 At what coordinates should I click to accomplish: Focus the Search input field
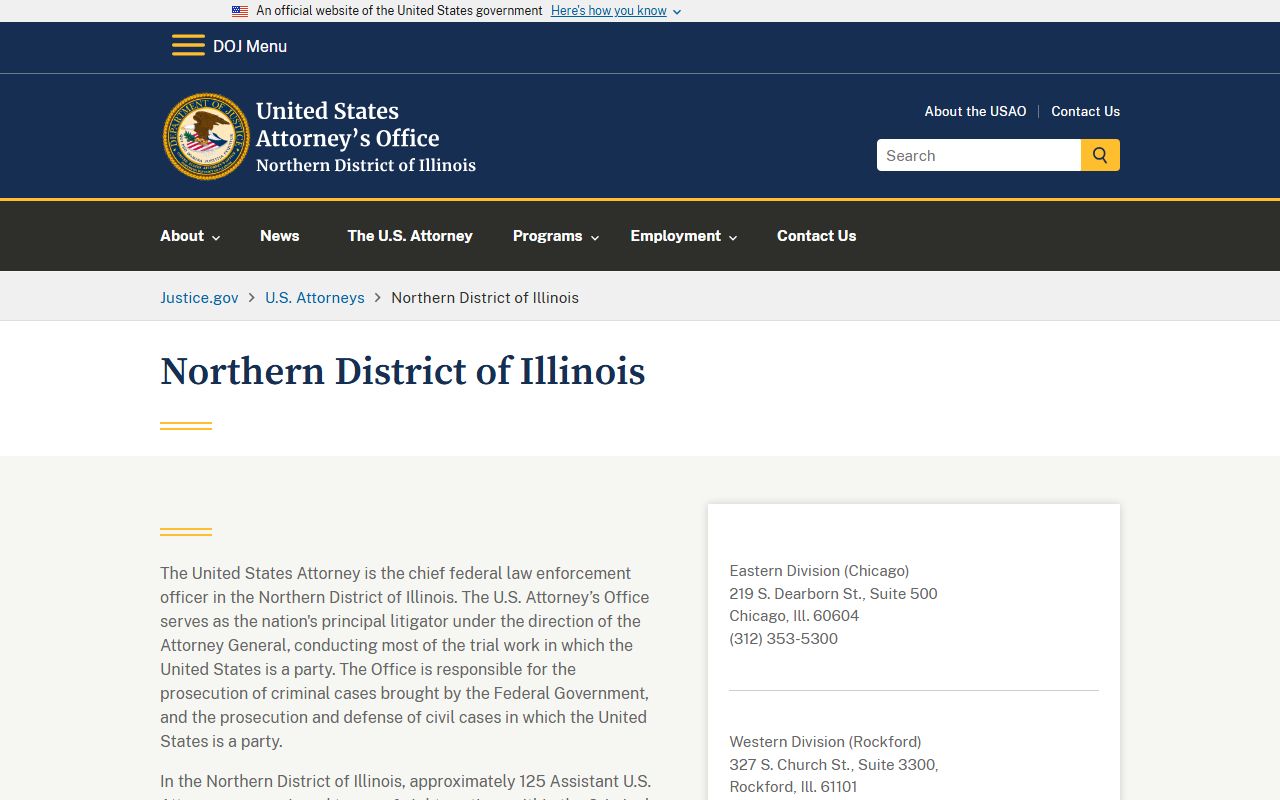979,155
